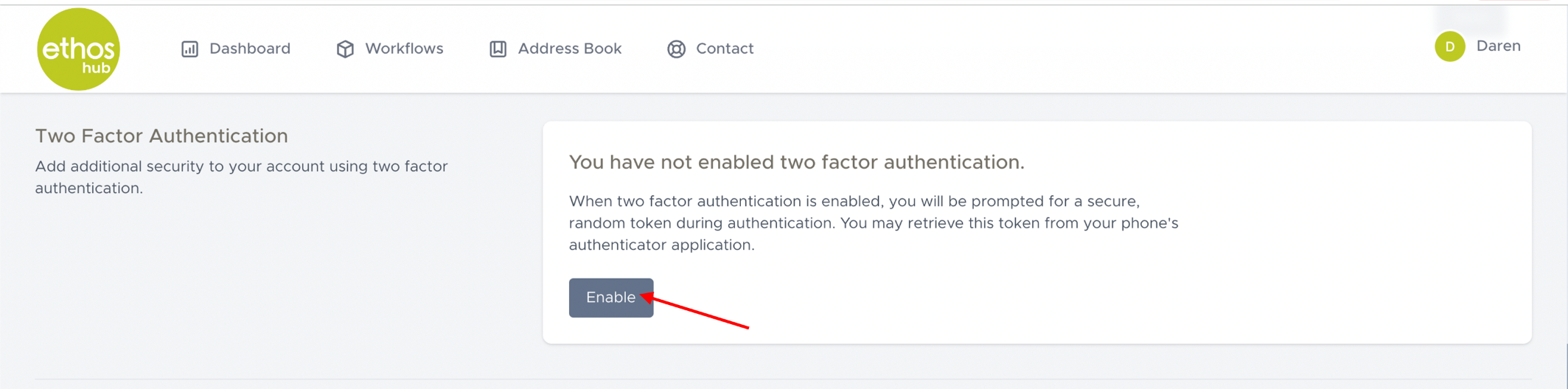
Task: Click the Address Book bookmark icon
Action: pyautogui.click(x=498, y=49)
